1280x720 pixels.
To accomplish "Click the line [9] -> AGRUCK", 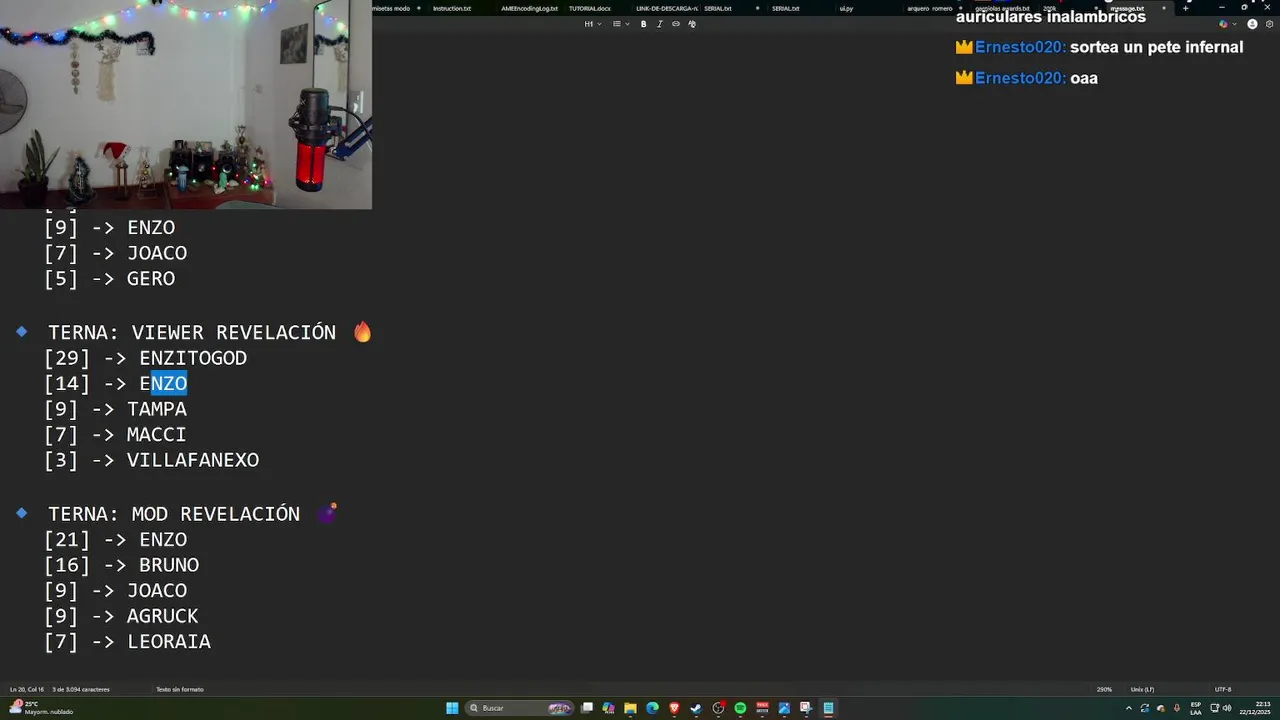I will coord(121,616).
